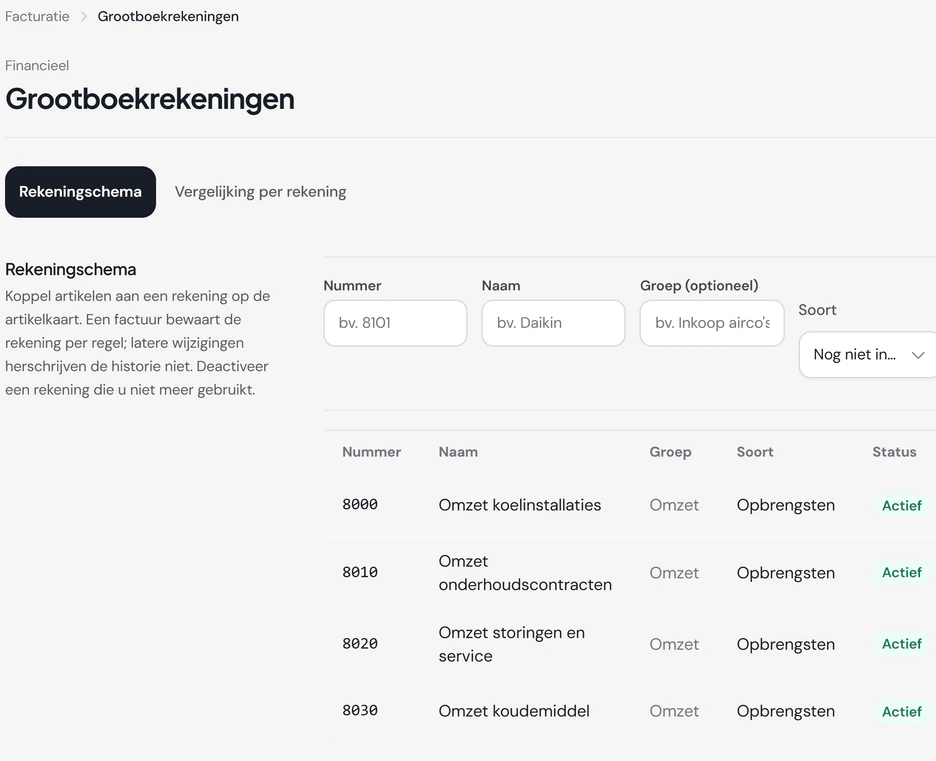Open the Facturatie breadcrumb link
936x761 pixels.
[37, 16]
